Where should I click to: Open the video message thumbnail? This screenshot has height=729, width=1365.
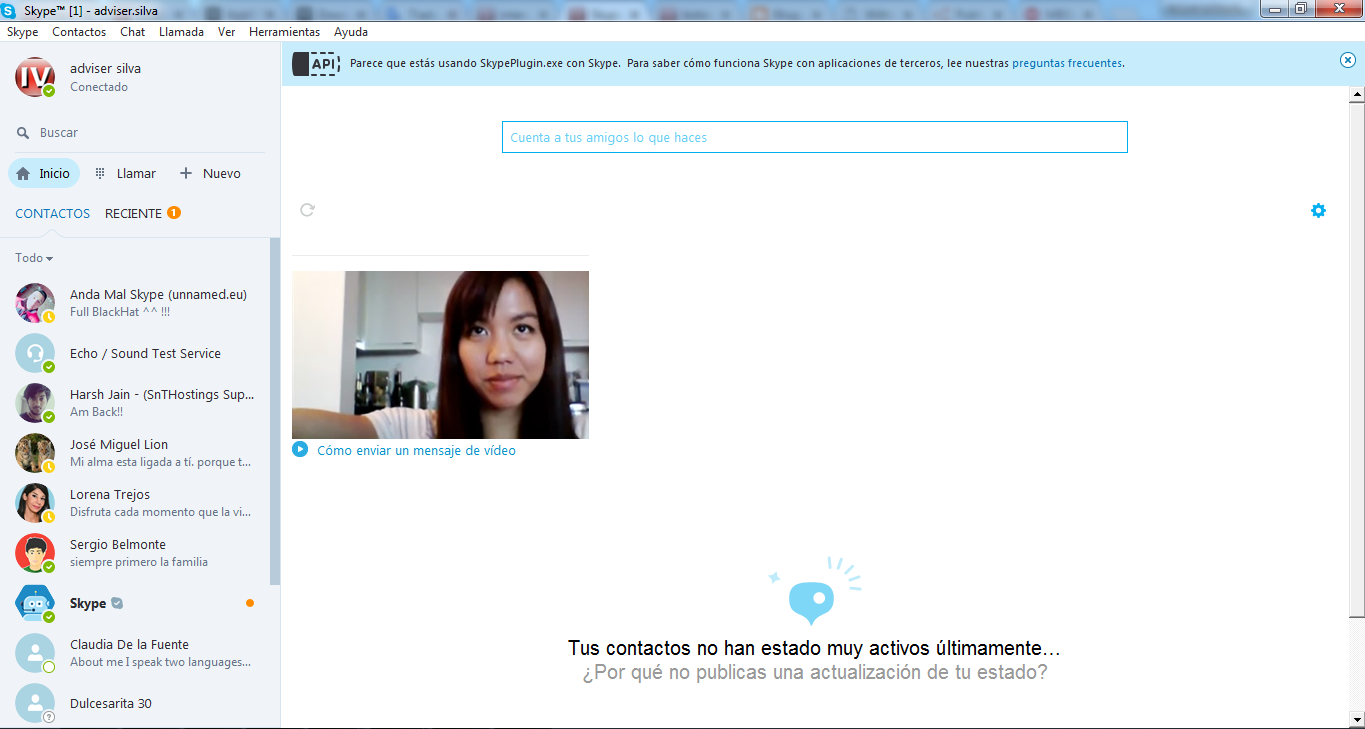click(440, 355)
